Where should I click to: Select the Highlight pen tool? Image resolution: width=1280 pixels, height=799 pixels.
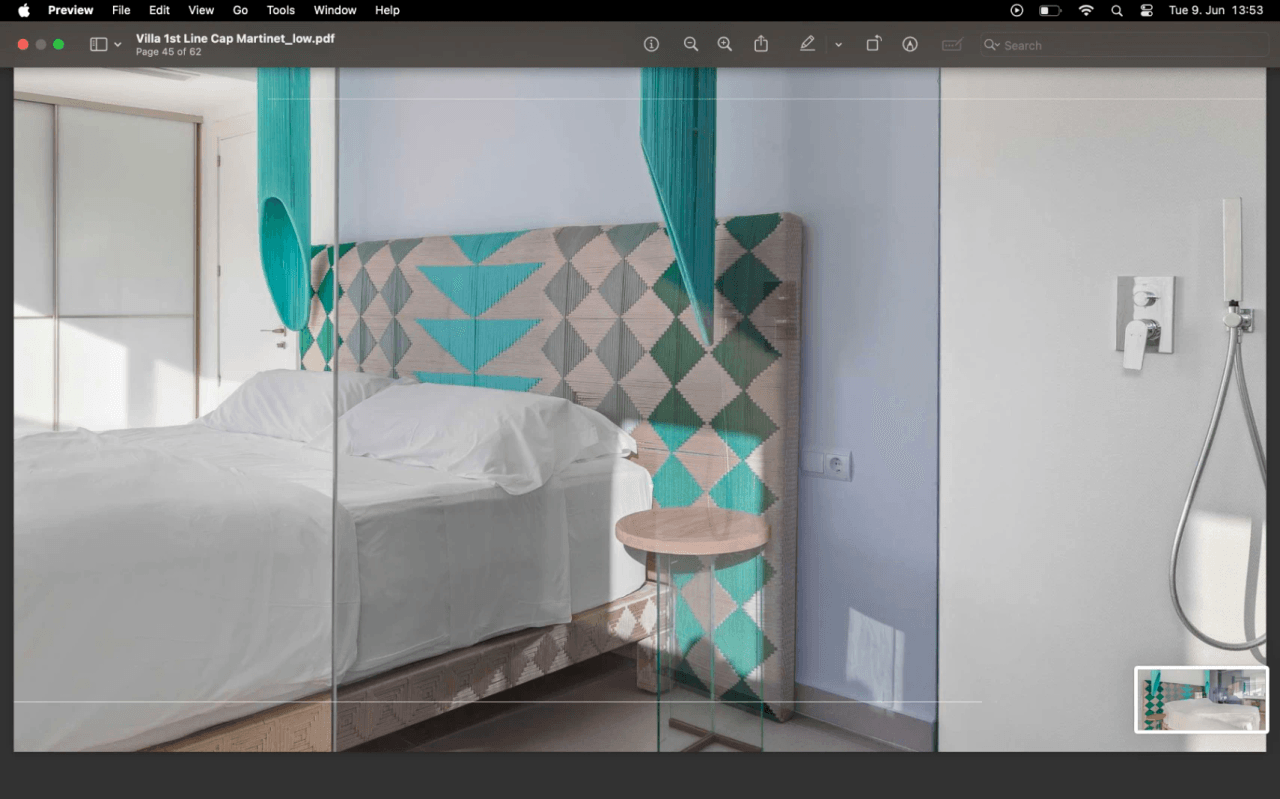click(808, 44)
